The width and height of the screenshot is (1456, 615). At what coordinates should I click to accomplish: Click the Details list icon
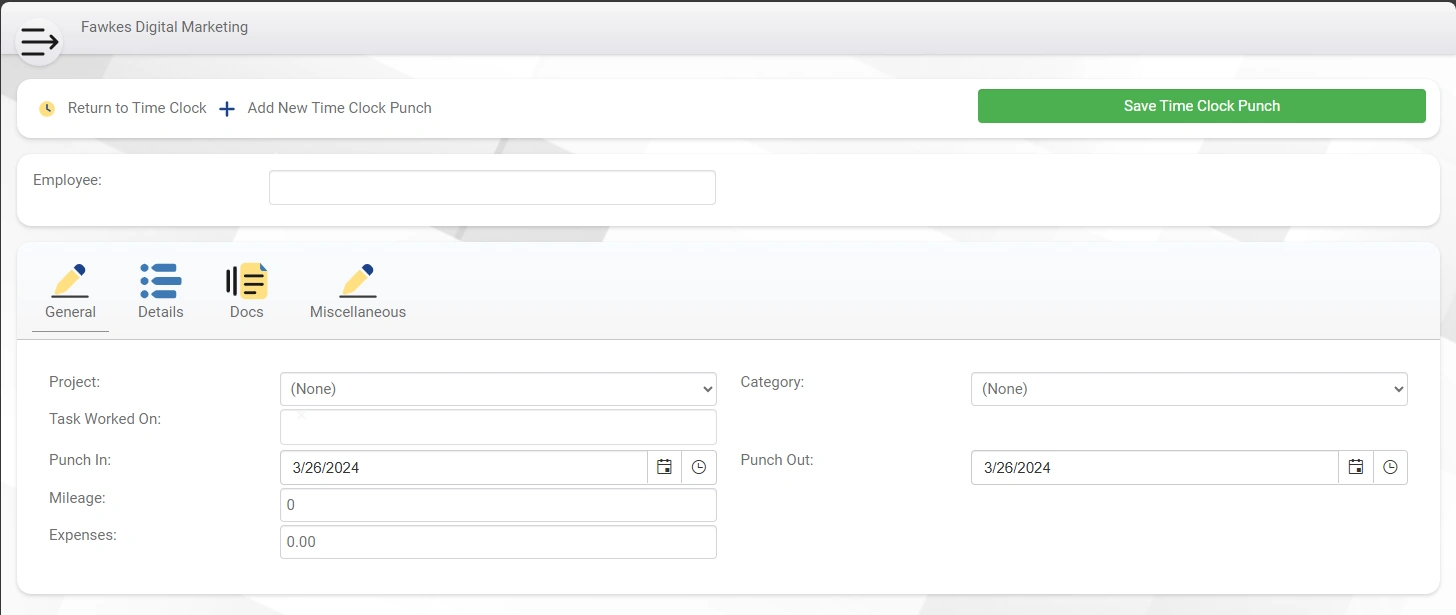[161, 281]
